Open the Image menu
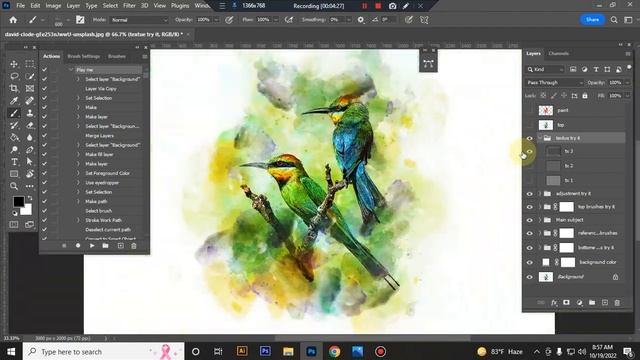640x360 pixels. pyautogui.click(x=53, y=6)
